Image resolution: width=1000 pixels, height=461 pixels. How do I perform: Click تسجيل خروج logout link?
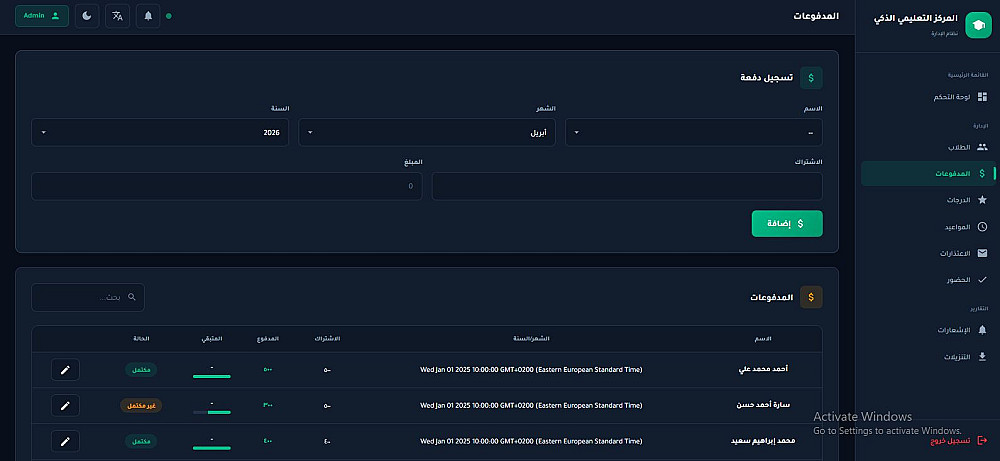[x=950, y=441]
